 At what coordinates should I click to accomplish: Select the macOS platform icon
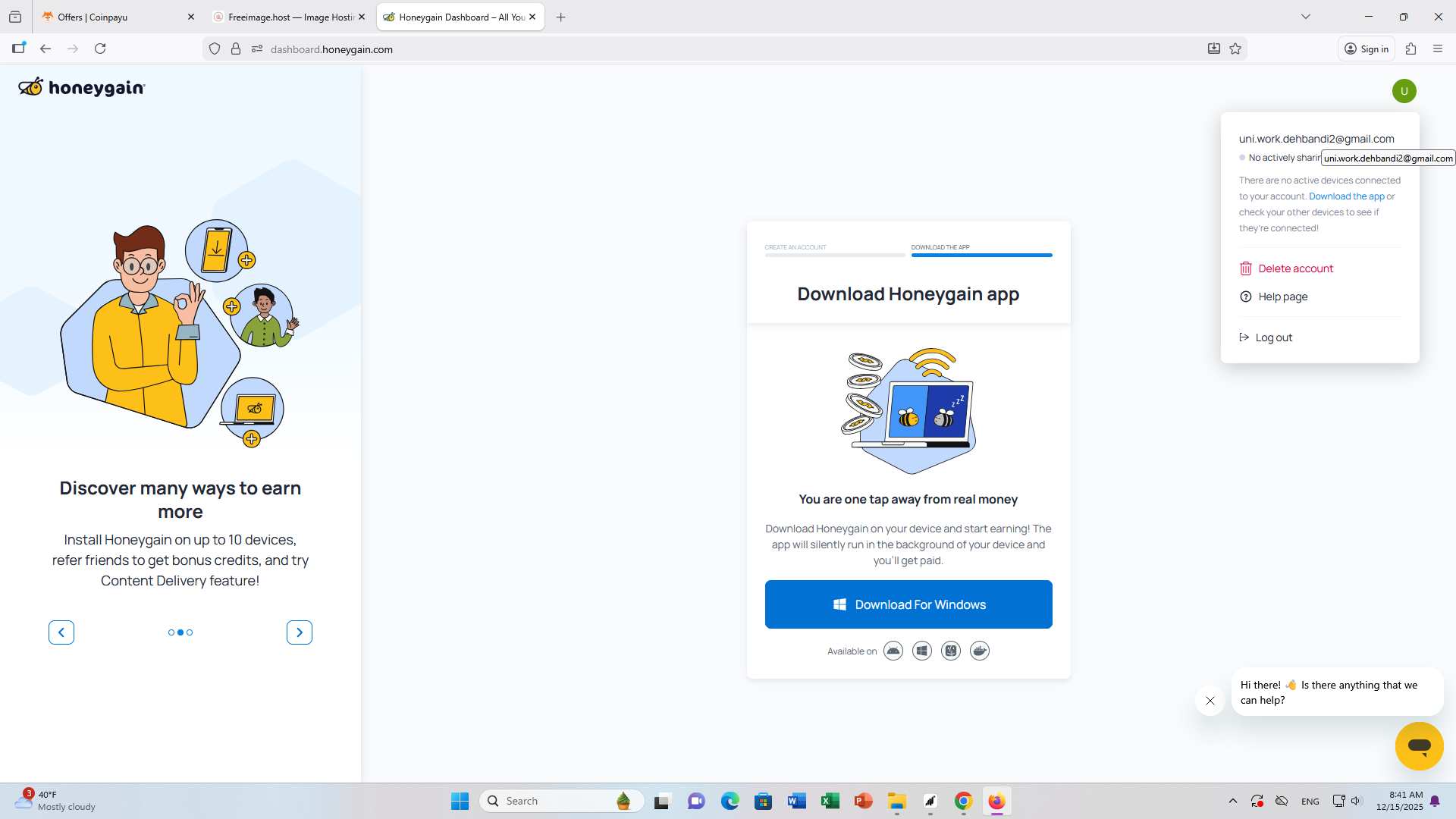(x=951, y=651)
